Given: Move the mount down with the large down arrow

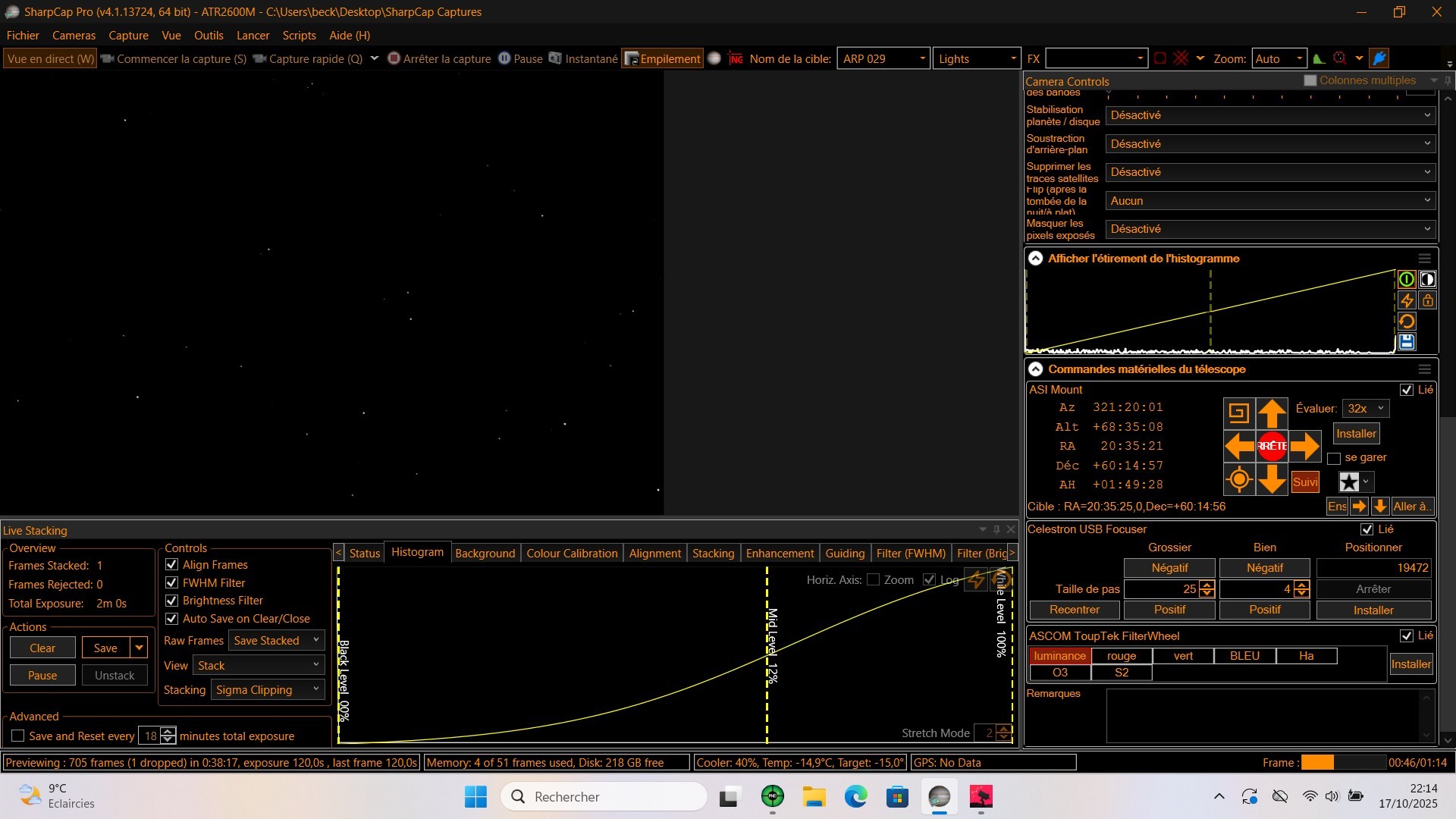Looking at the screenshot, I should point(1272,479).
